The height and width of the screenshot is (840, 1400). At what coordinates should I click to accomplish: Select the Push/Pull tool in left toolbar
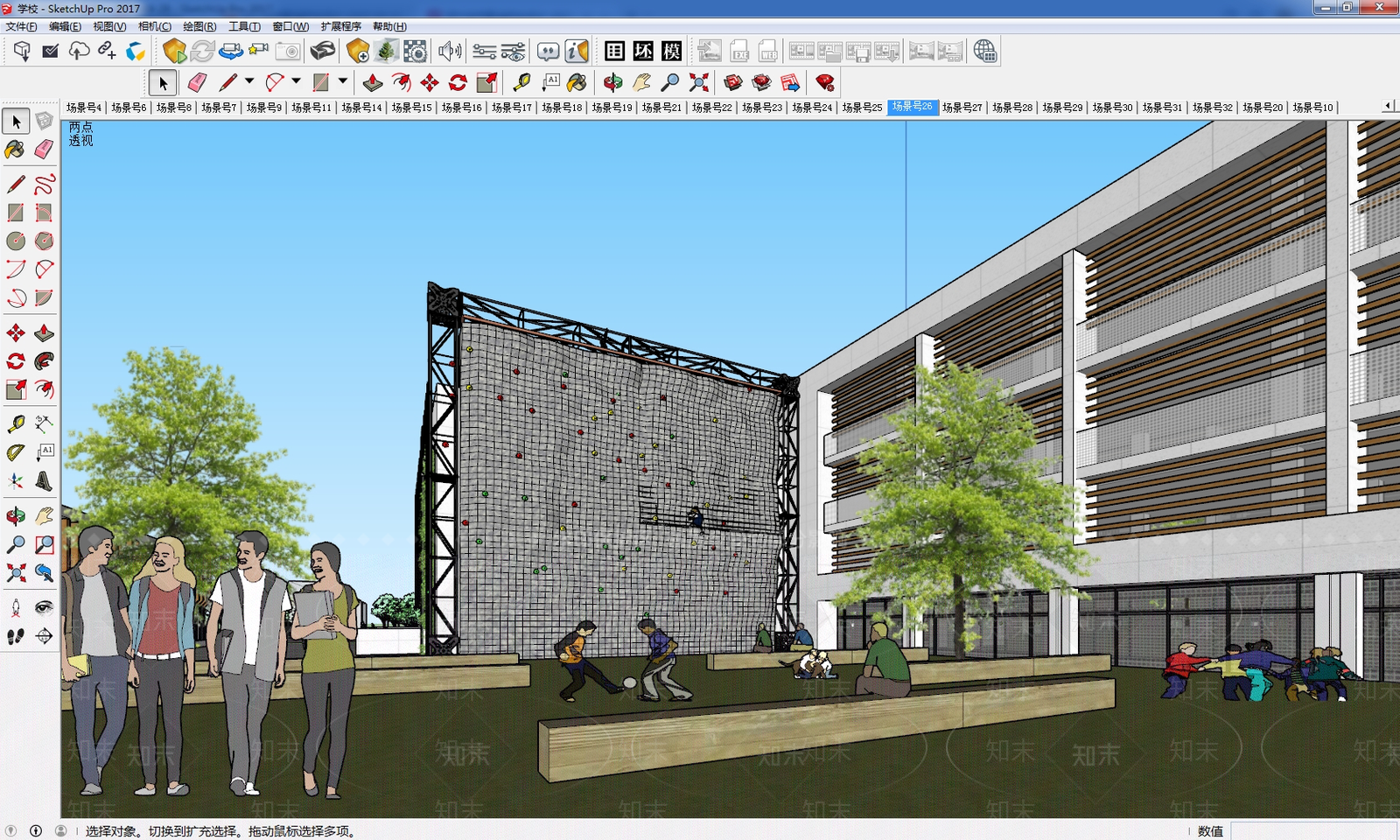tap(44, 333)
